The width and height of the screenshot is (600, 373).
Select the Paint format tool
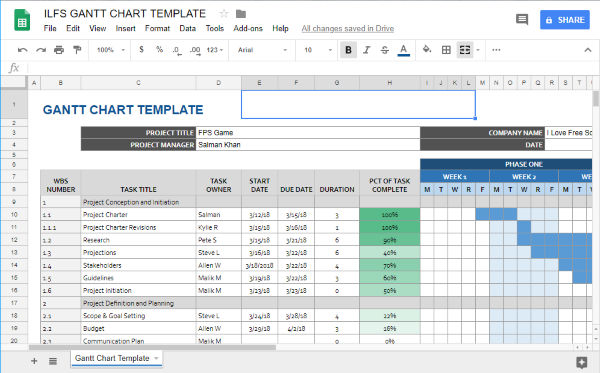pyautogui.click(x=77, y=50)
